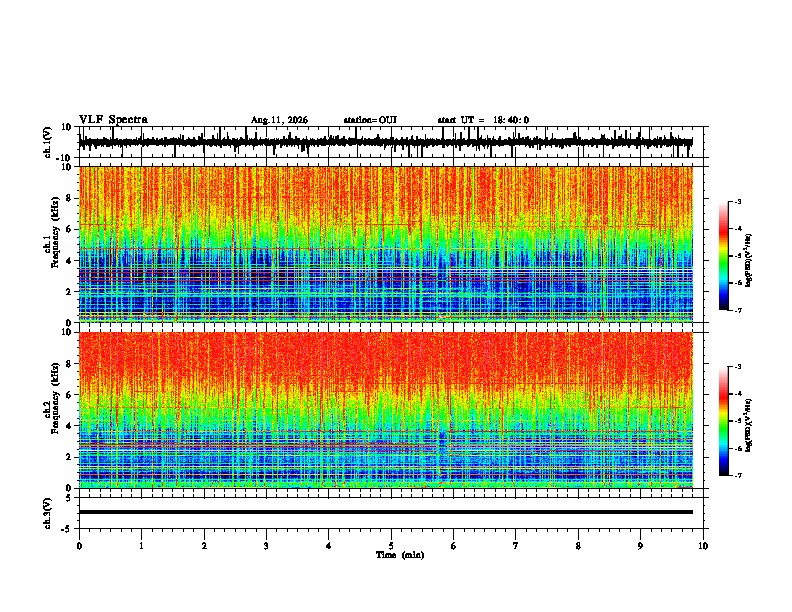Click the "4" frequency tick of ch.1 spectrogram

pyautogui.click(x=70, y=261)
